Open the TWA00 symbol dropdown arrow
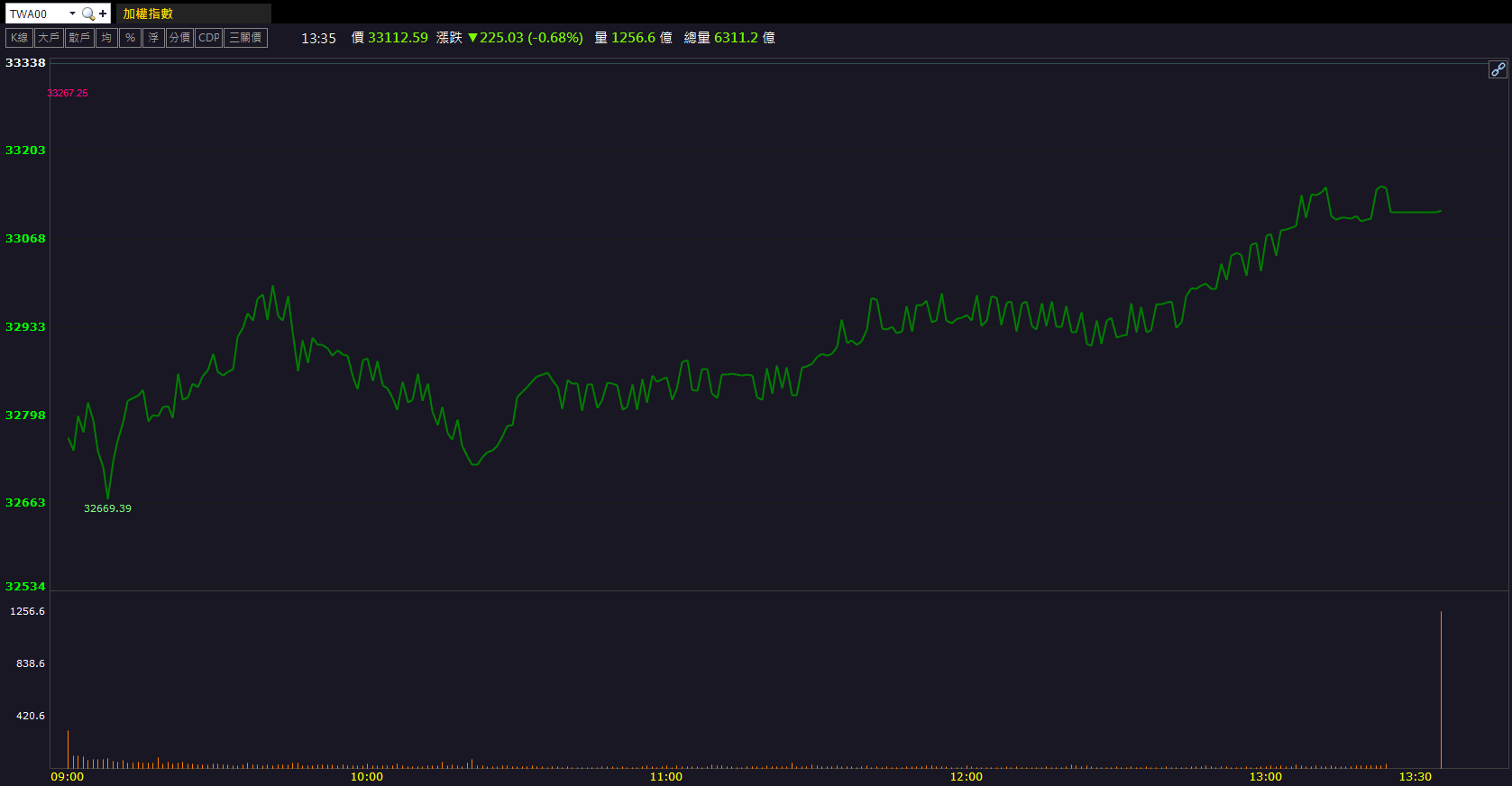Image resolution: width=1512 pixels, height=786 pixels. point(72,14)
